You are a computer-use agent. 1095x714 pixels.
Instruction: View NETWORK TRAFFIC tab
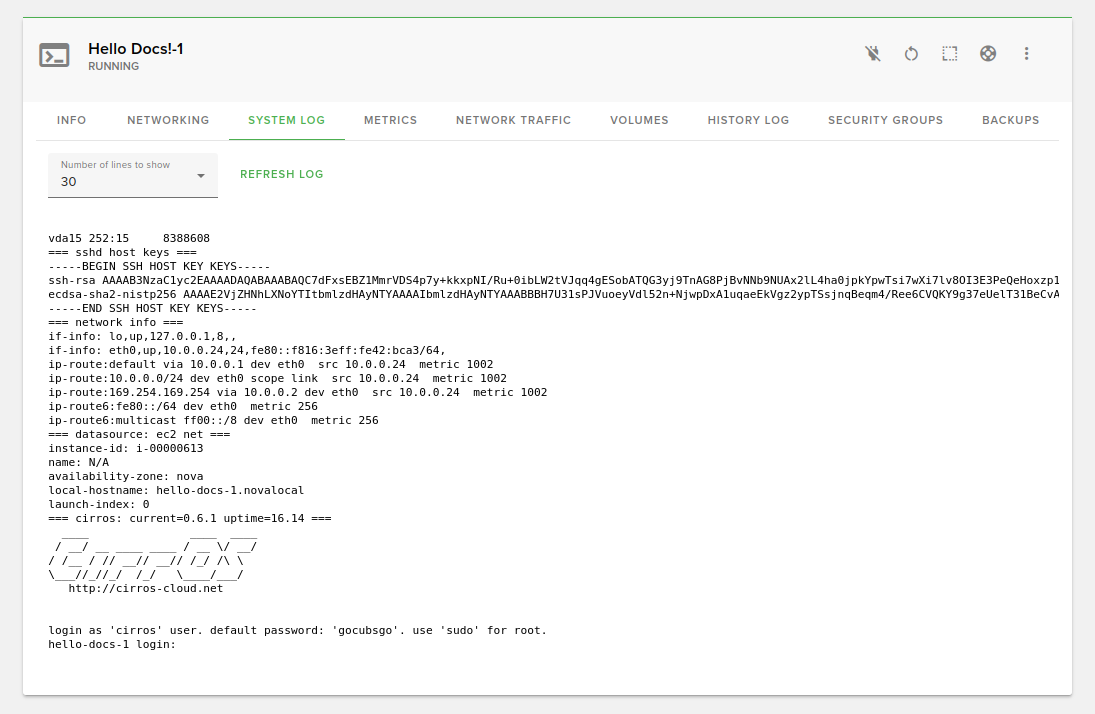pyautogui.click(x=513, y=120)
